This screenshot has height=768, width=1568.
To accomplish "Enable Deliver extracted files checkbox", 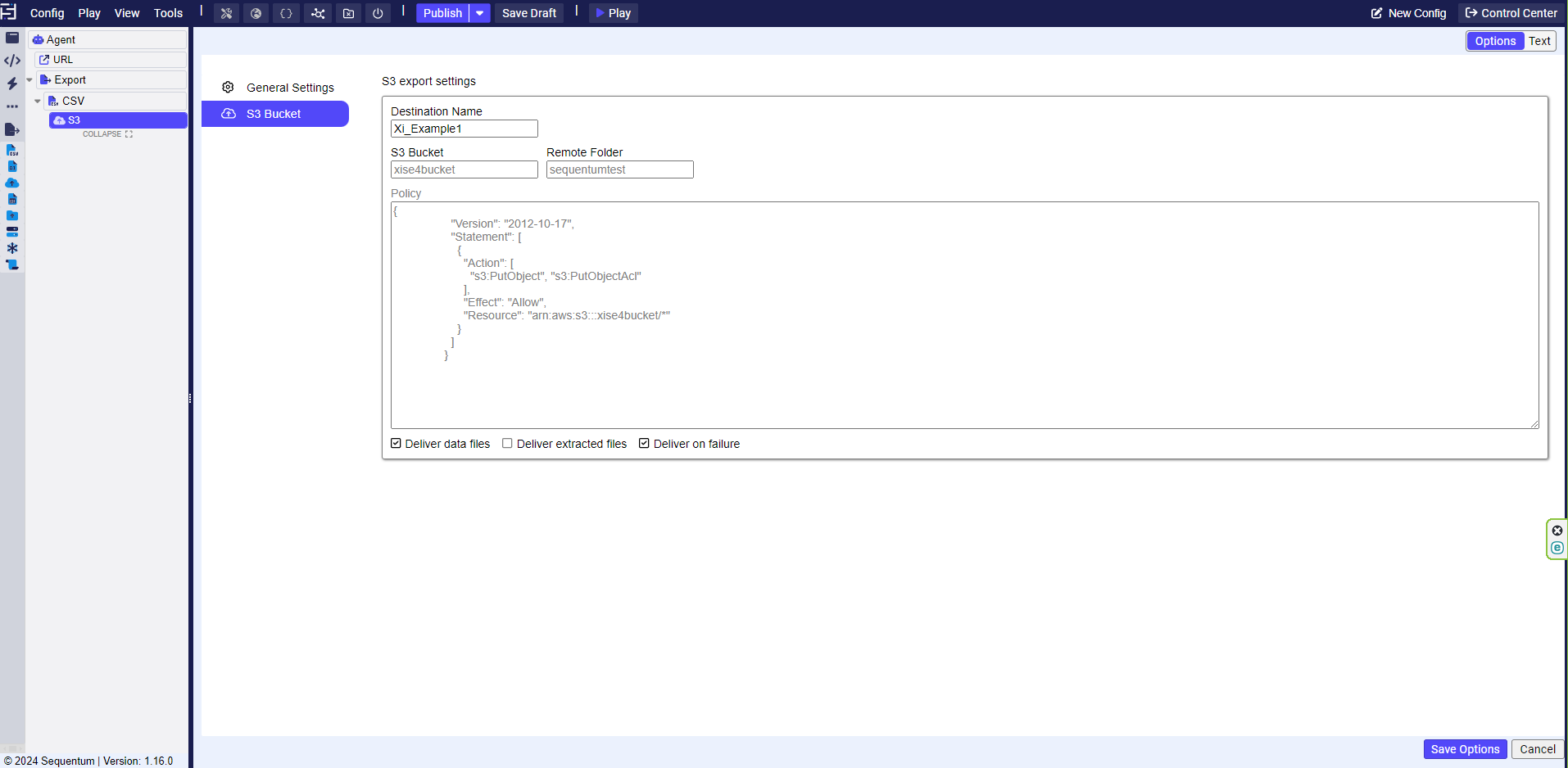I will 508,444.
